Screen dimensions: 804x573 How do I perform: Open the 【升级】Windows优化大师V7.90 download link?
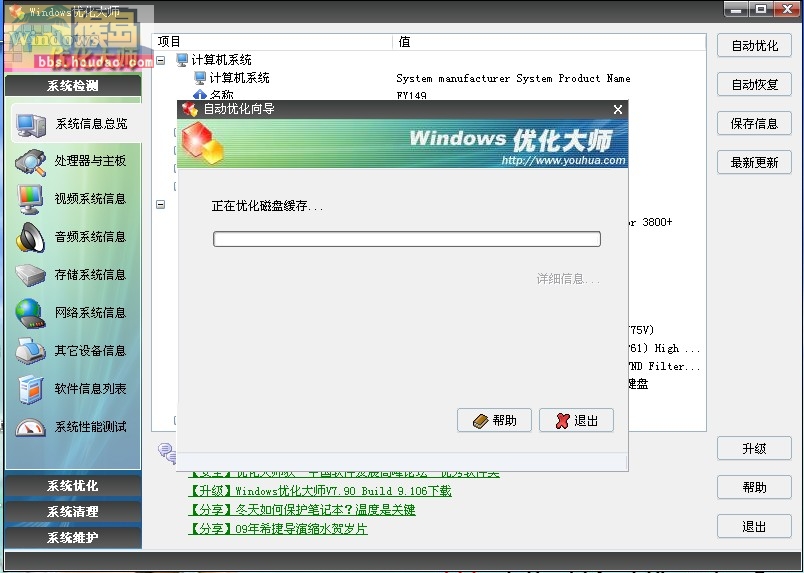tap(320, 491)
